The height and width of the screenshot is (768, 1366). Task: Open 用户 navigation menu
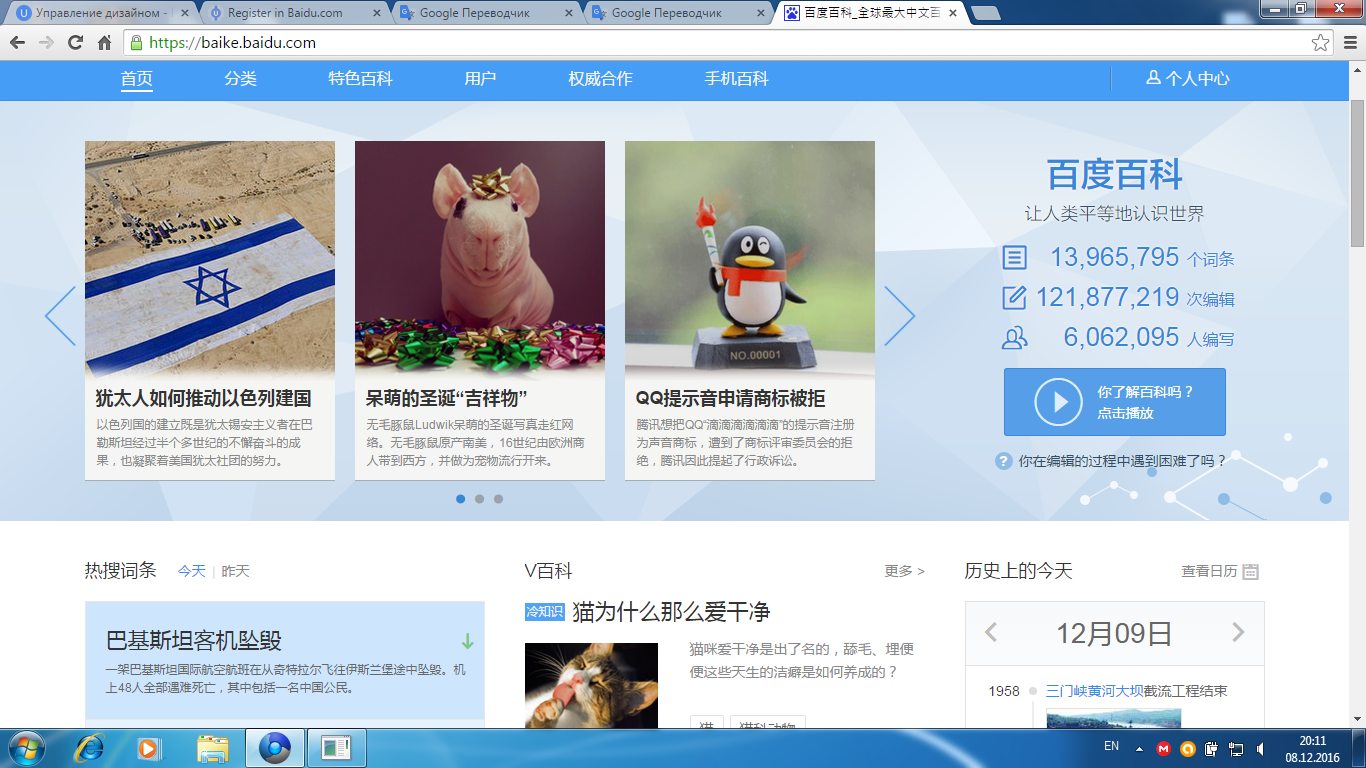pos(480,79)
